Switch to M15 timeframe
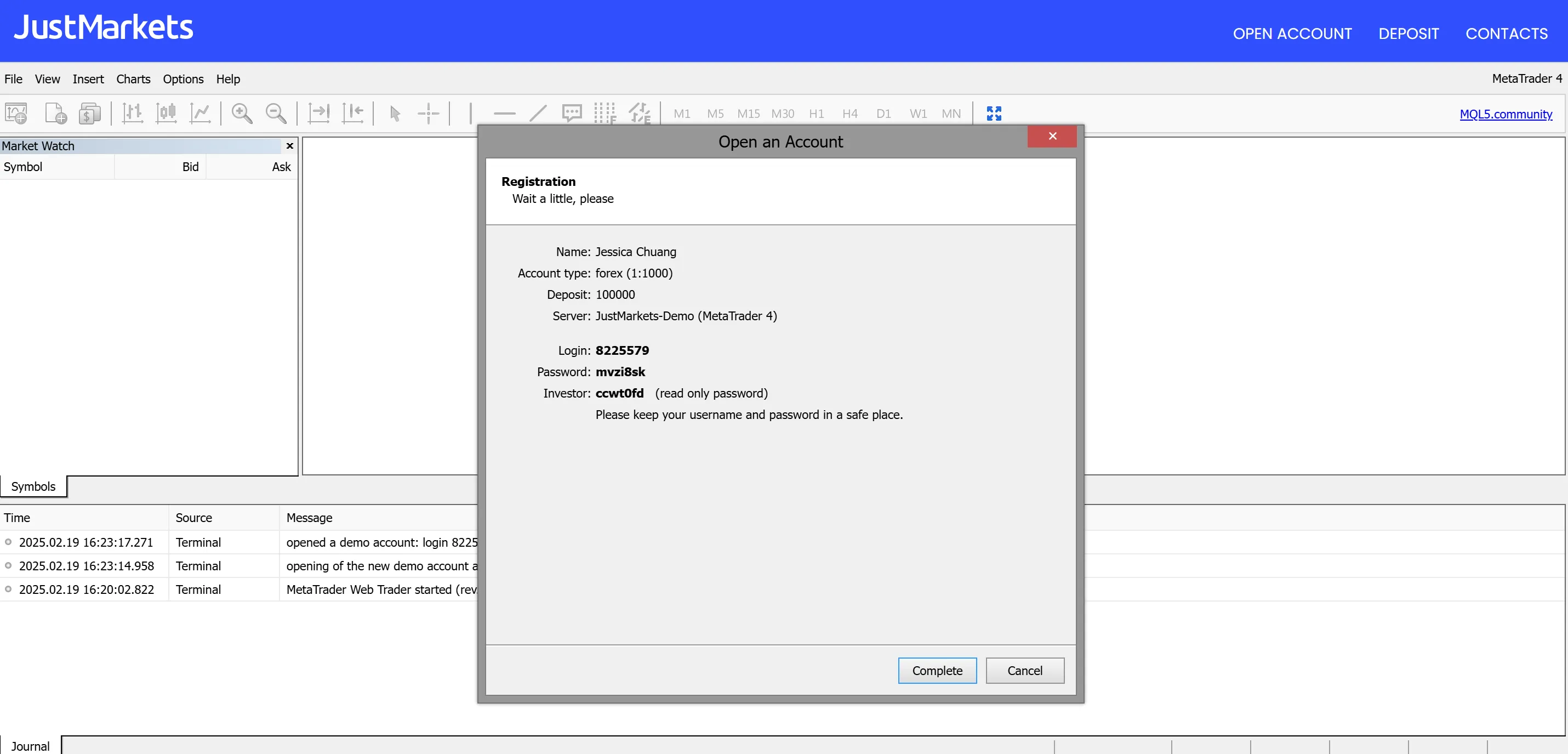Screen dimensions: 1568x754 749,114
